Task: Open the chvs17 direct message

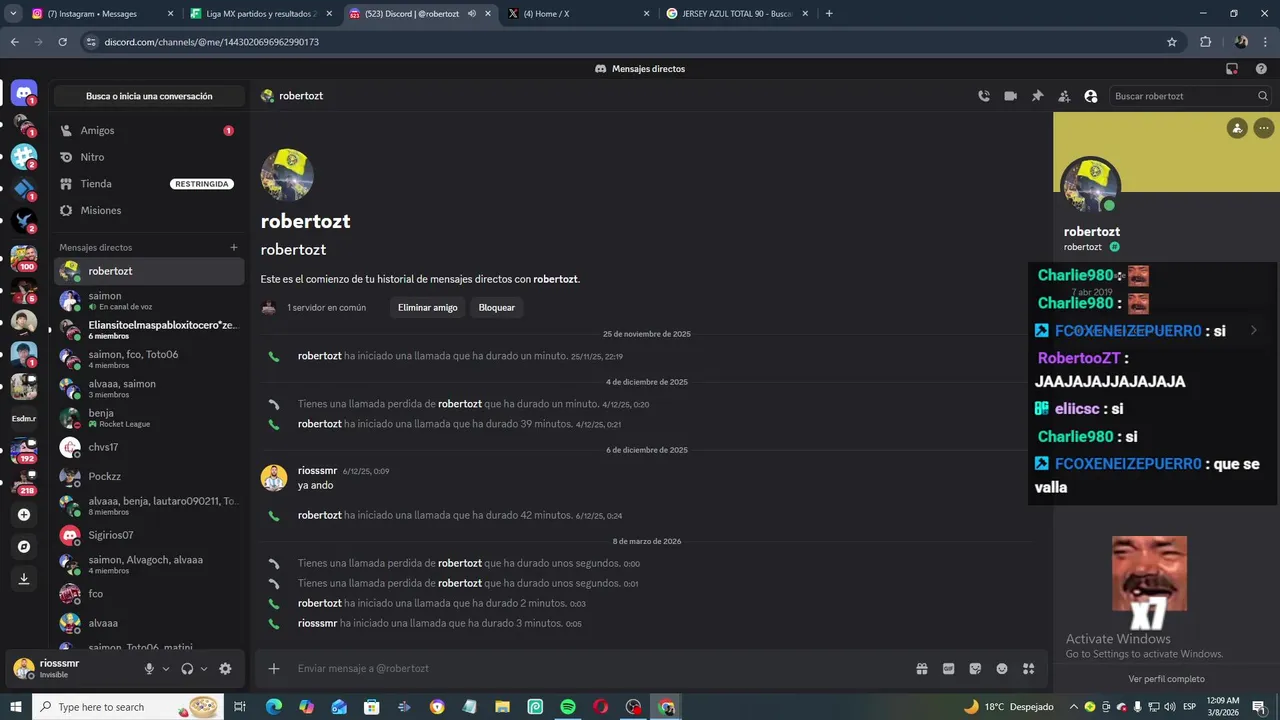Action: tap(149, 447)
